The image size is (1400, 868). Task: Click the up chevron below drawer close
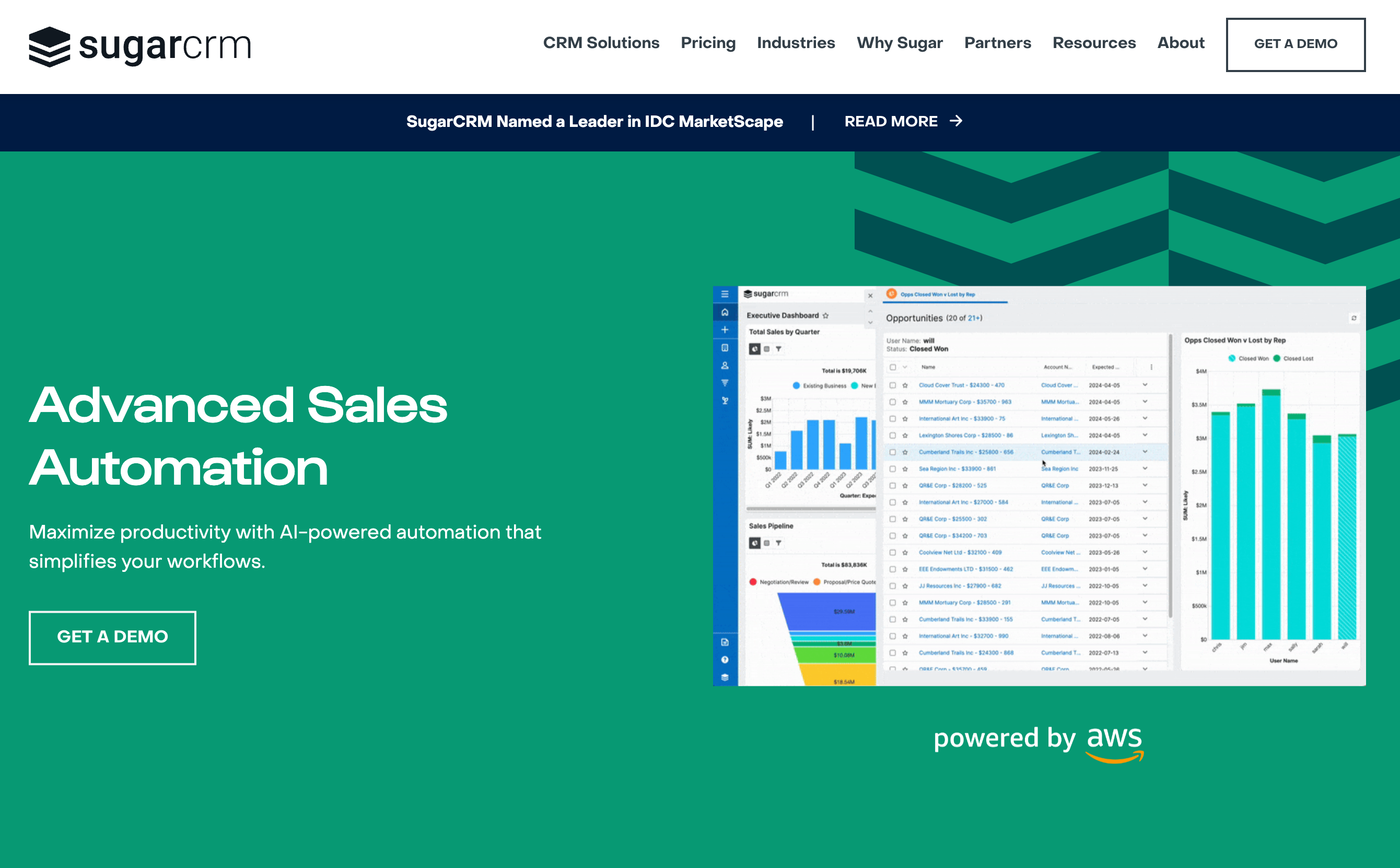tap(870, 311)
